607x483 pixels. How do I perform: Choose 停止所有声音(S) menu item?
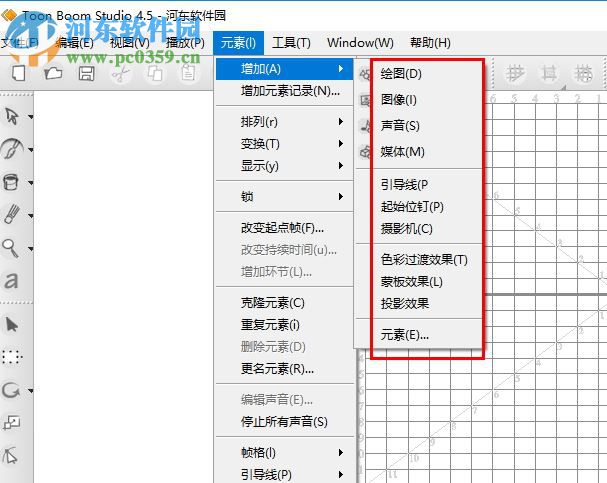(x=285, y=421)
